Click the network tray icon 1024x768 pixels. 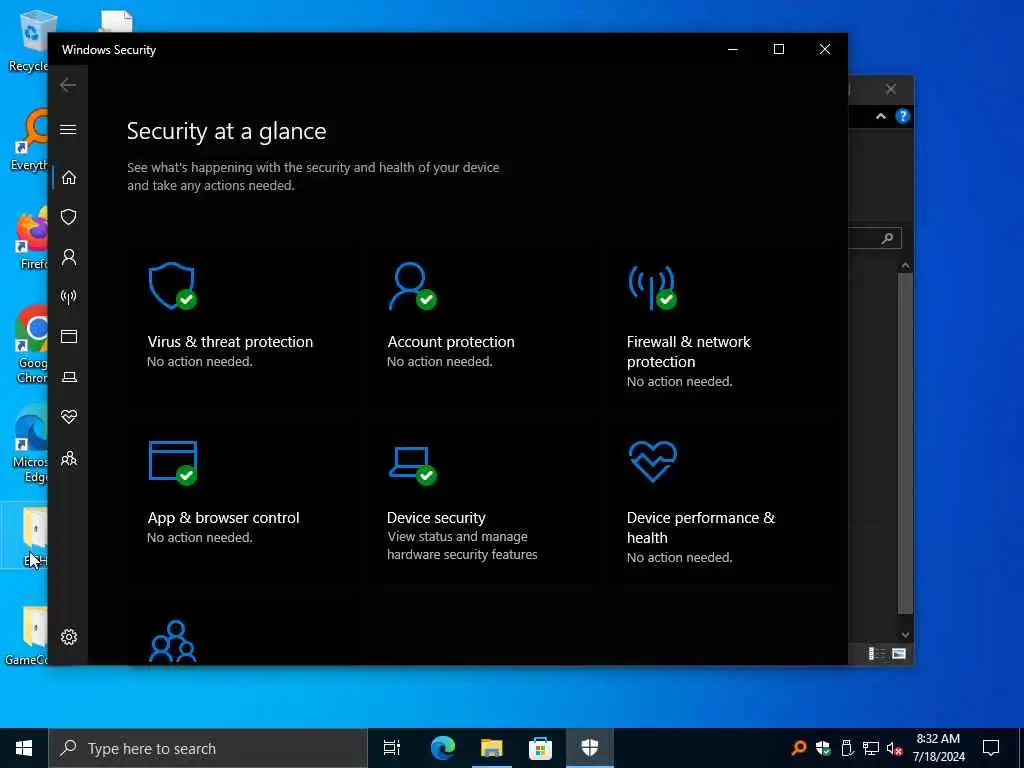point(871,748)
